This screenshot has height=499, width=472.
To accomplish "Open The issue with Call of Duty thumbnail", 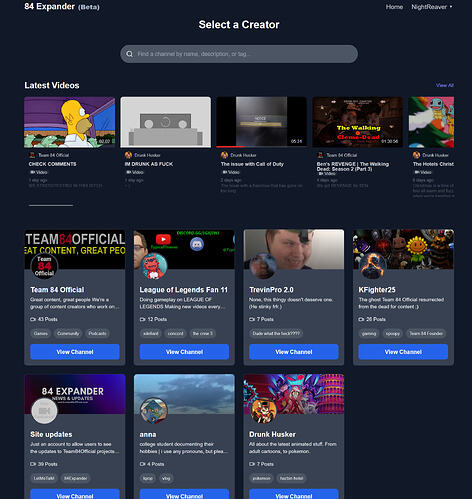I will 261,122.
